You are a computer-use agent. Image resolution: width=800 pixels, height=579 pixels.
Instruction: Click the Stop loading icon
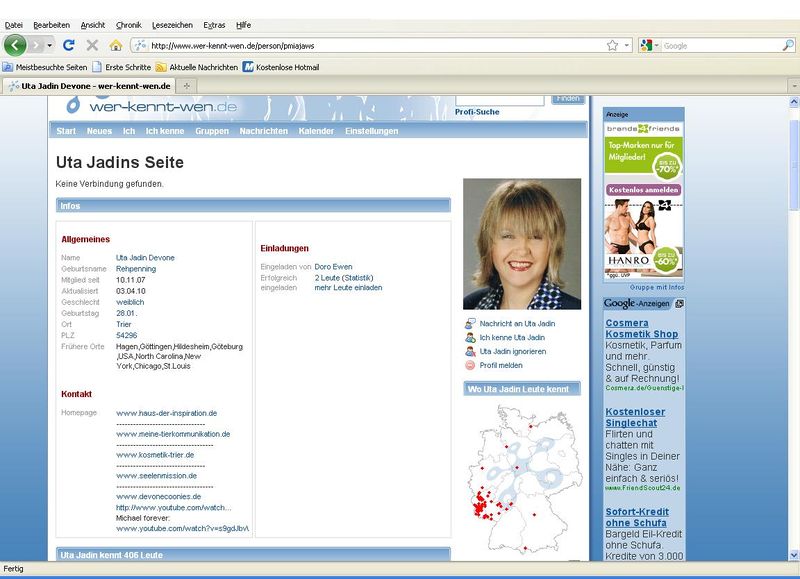(x=92, y=45)
